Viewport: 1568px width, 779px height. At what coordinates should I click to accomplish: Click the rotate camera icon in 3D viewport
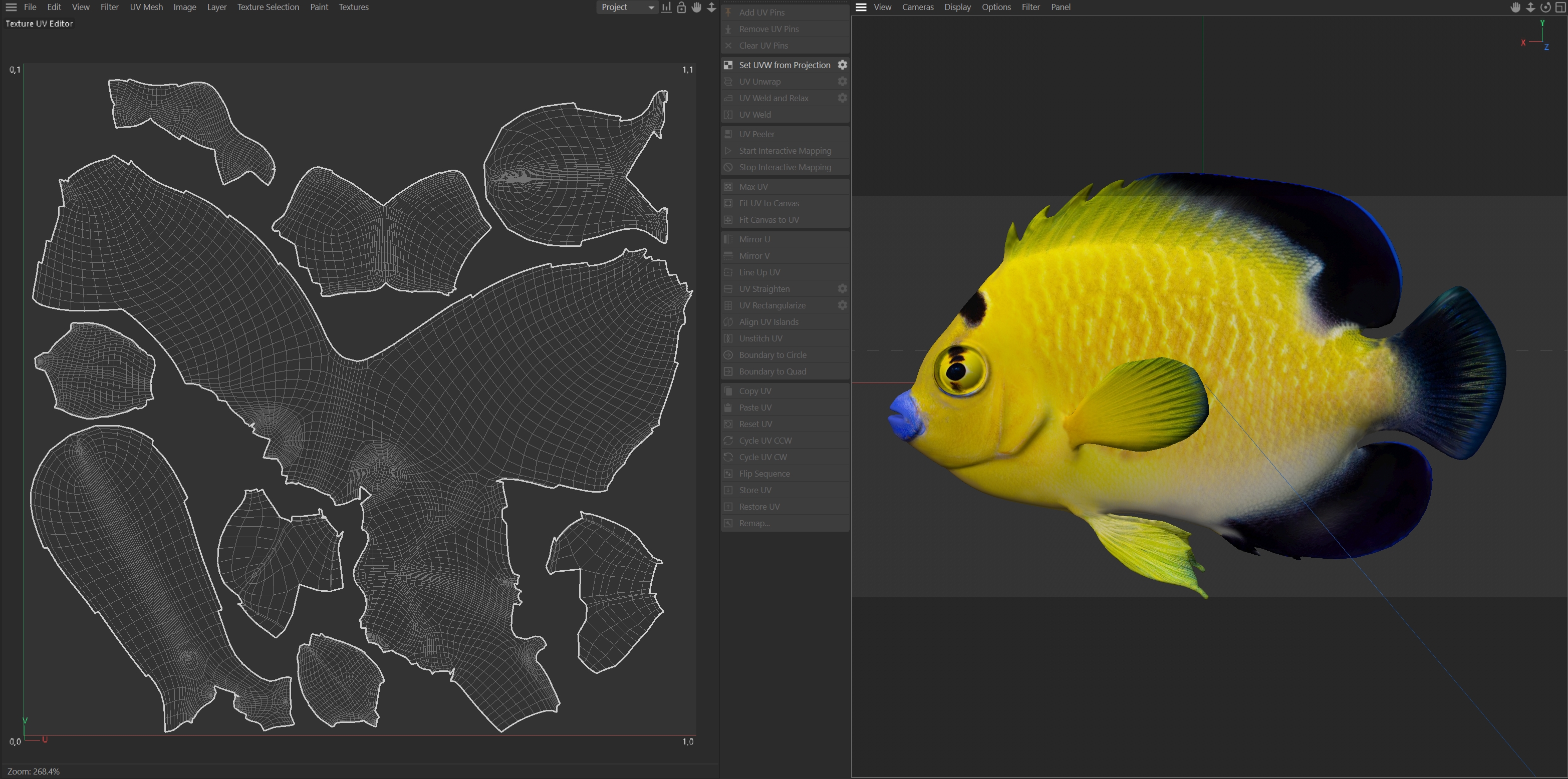tap(1545, 8)
